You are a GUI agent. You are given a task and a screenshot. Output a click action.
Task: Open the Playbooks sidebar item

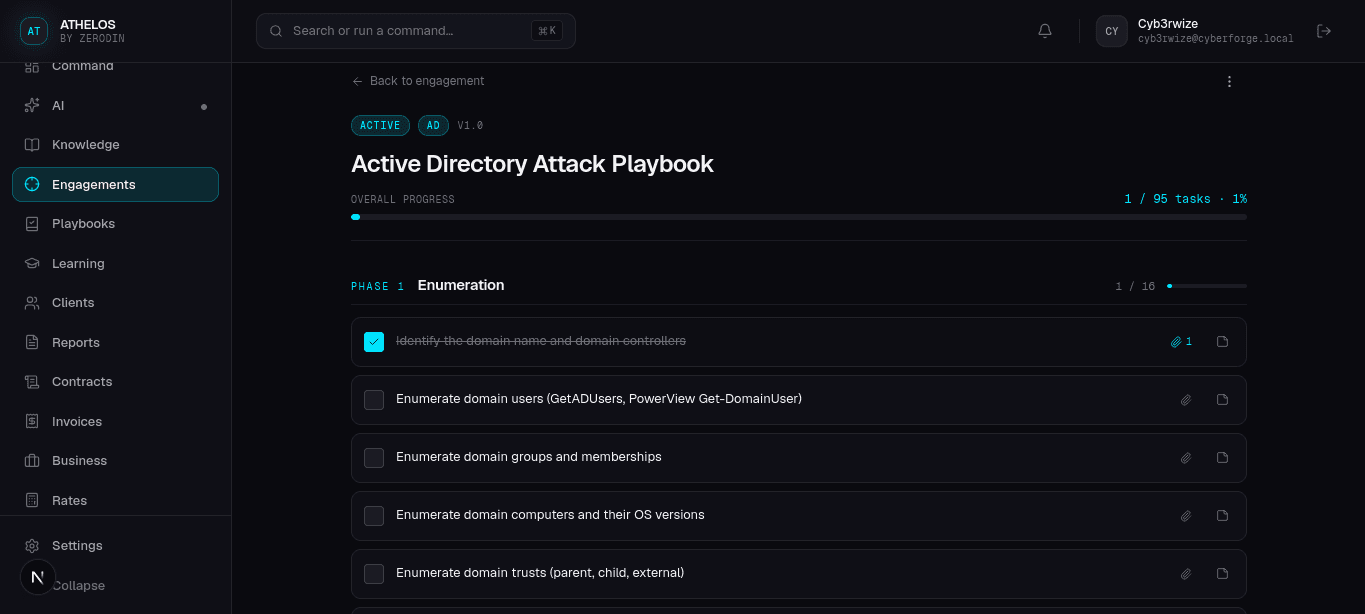(115, 224)
